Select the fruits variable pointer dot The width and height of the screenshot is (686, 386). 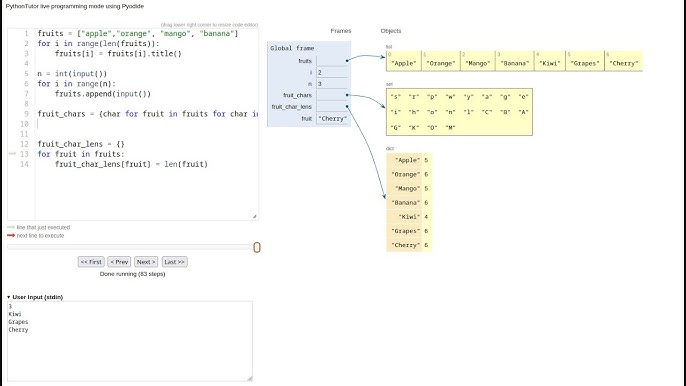tap(347, 60)
